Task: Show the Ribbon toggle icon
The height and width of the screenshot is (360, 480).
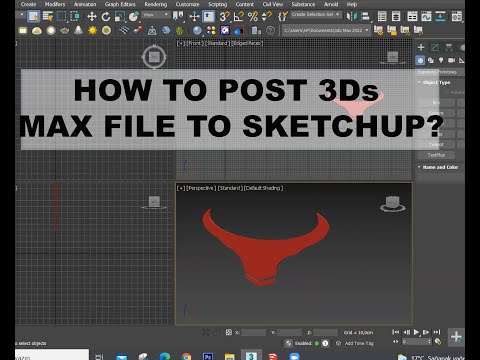Action: click(412, 16)
